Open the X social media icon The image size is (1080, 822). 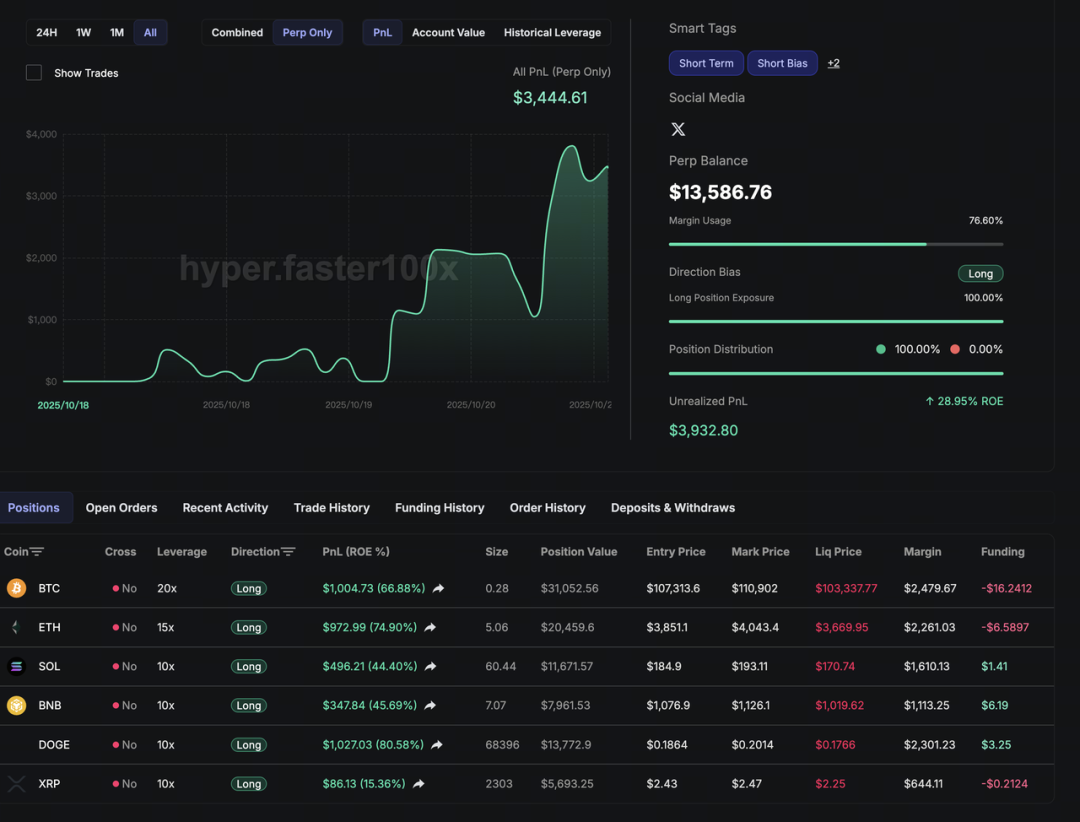coord(678,129)
